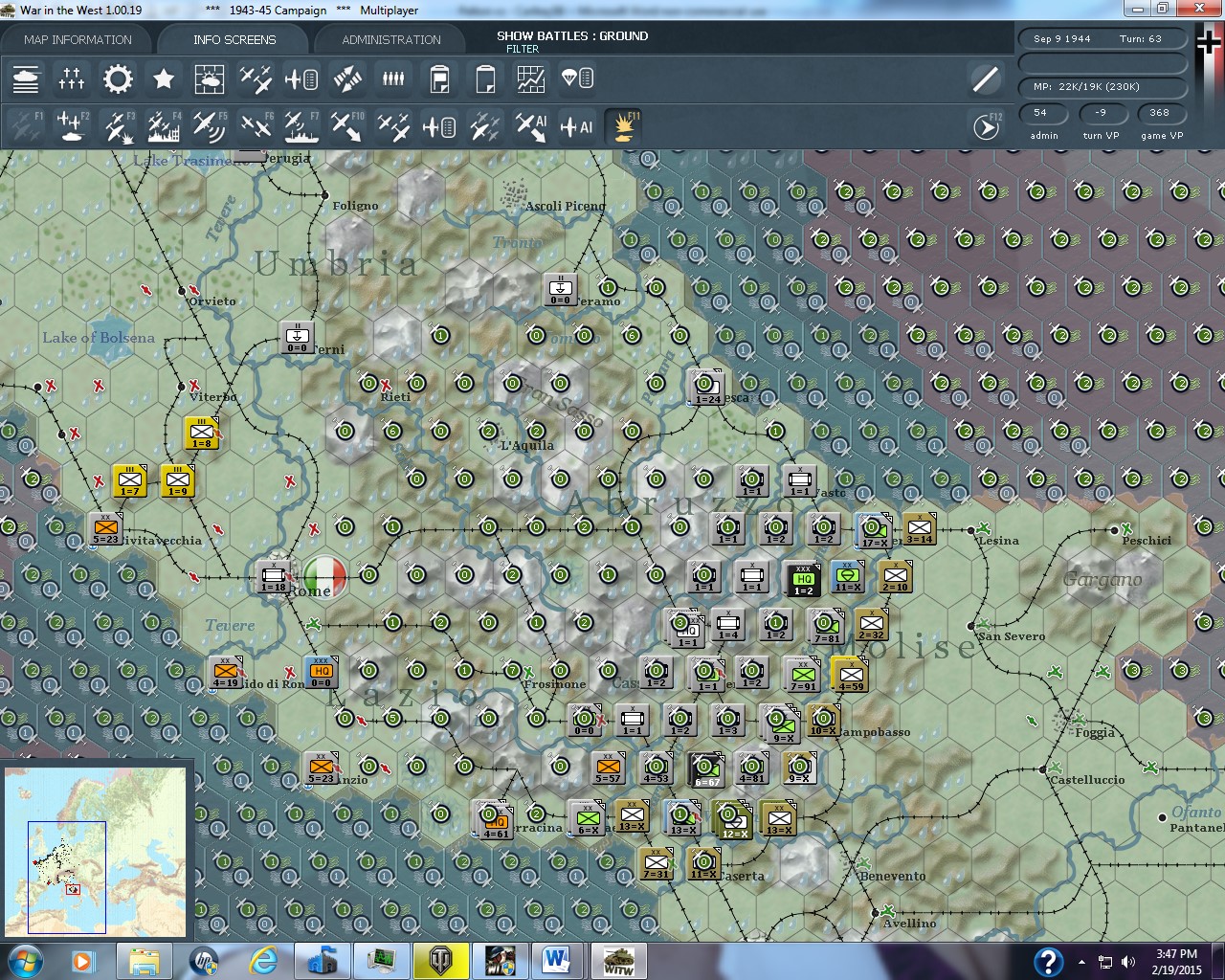
Task: Select orange unit 5=23 at Civitavecchia
Action: [106, 529]
